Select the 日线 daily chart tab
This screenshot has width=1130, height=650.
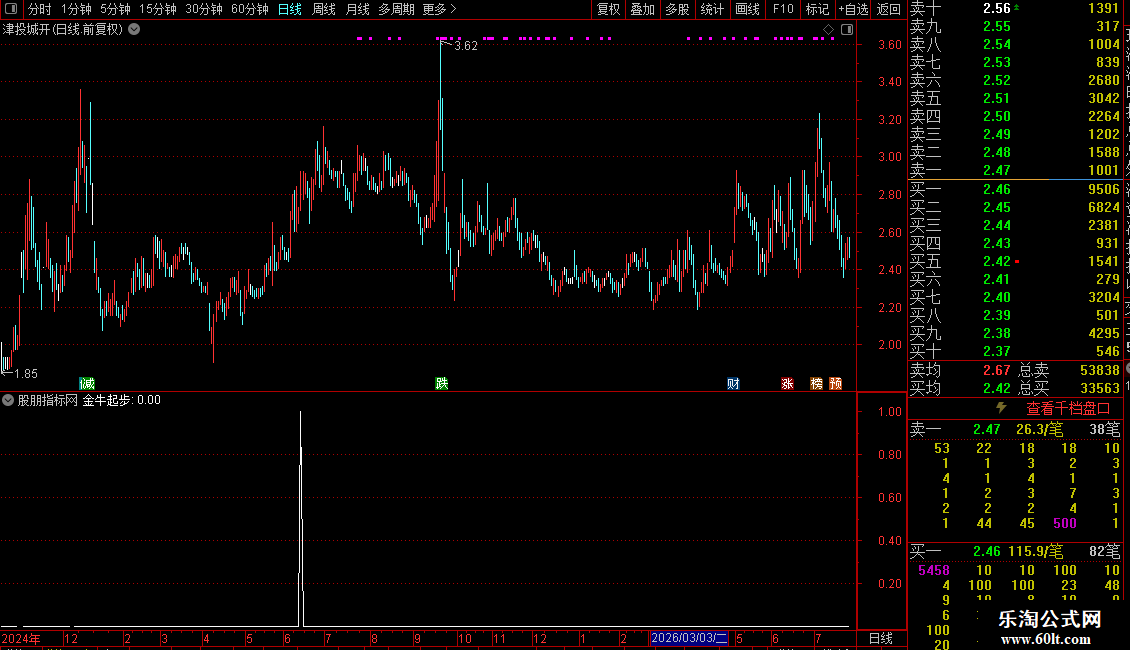click(290, 9)
